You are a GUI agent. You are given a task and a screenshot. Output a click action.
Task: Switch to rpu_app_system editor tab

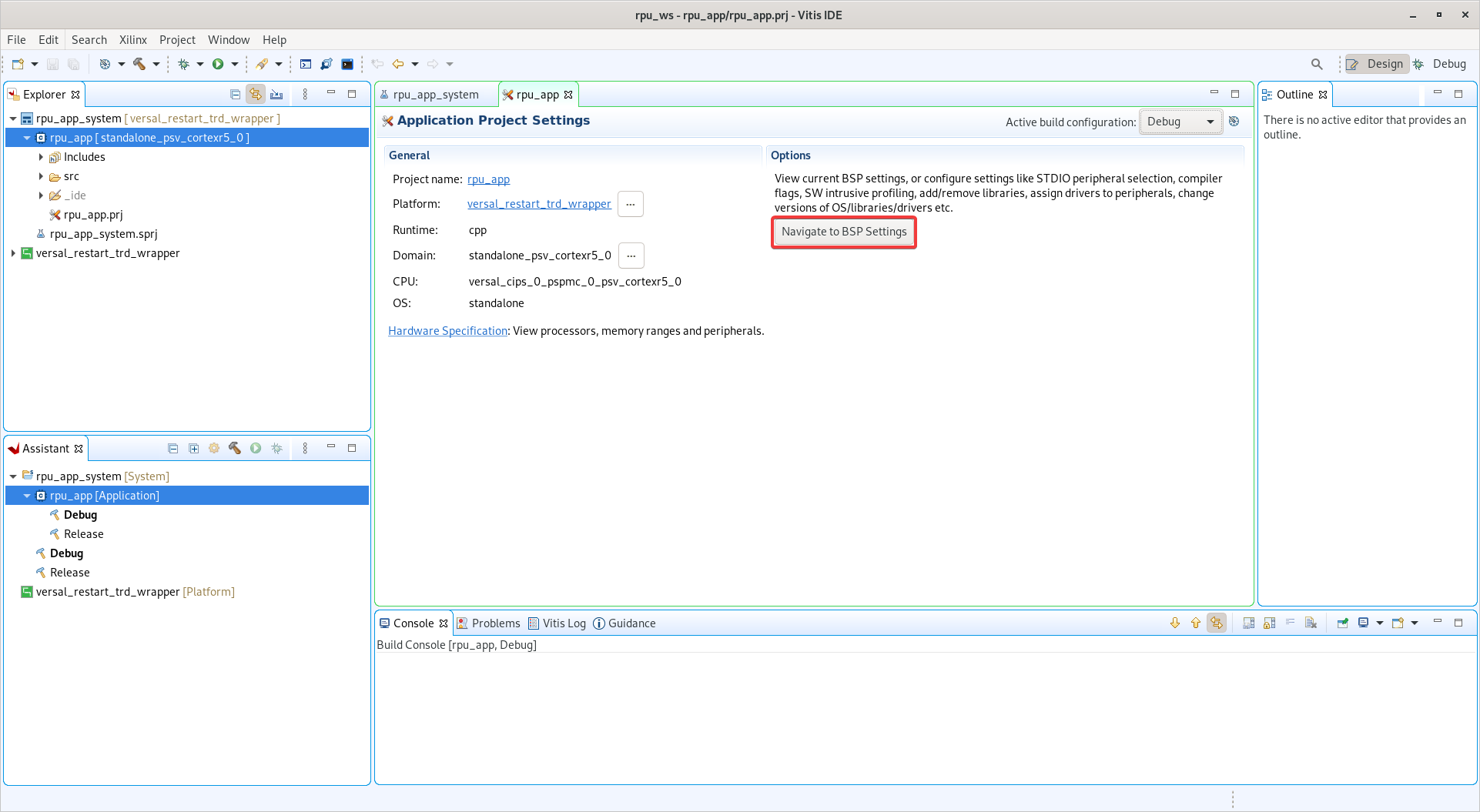point(436,95)
